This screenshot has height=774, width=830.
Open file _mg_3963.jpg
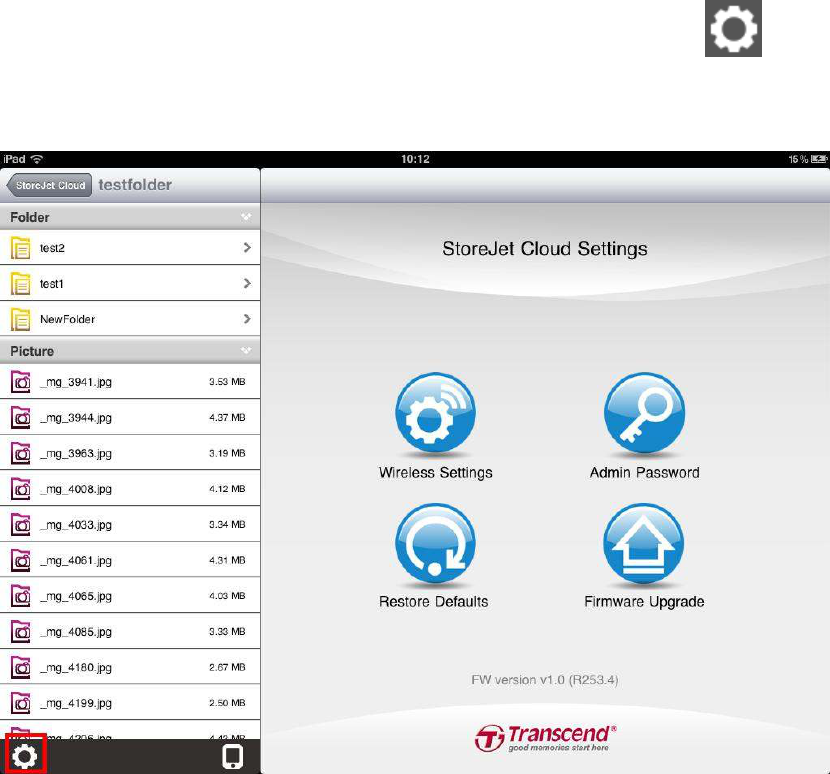[x=130, y=453]
